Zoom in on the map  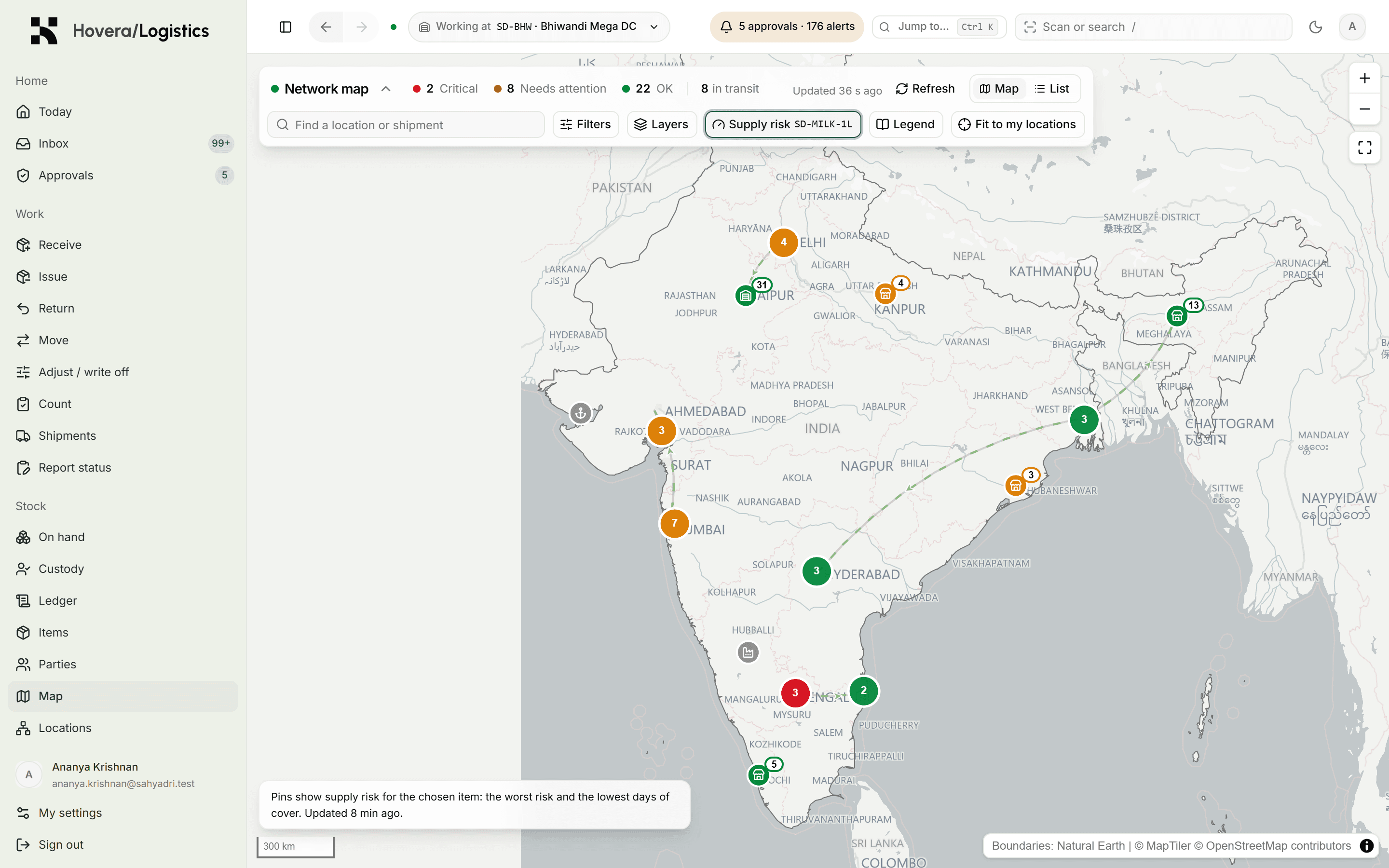click(x=1364, y=78)
